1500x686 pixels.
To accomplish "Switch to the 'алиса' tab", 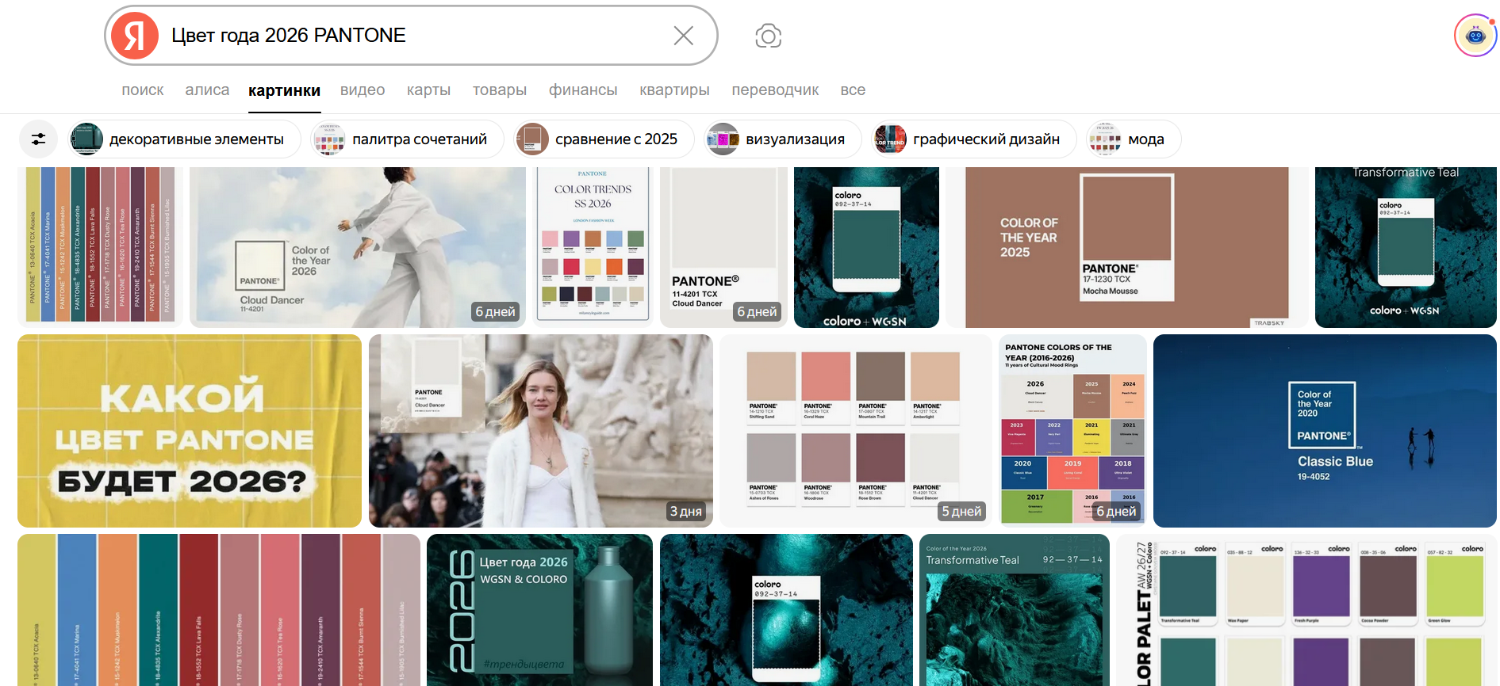I will point(207,90).
